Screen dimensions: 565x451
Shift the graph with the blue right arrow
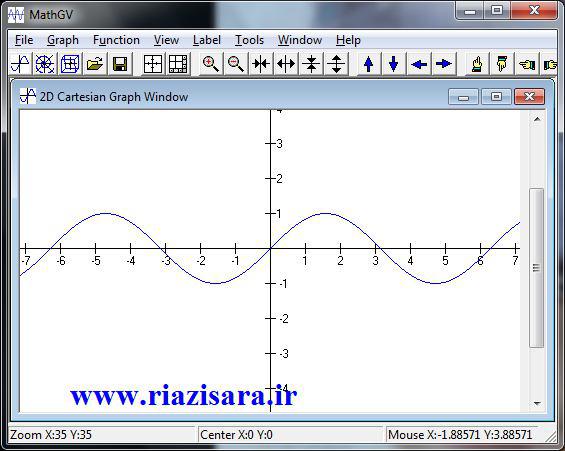(x=444, y=64)
